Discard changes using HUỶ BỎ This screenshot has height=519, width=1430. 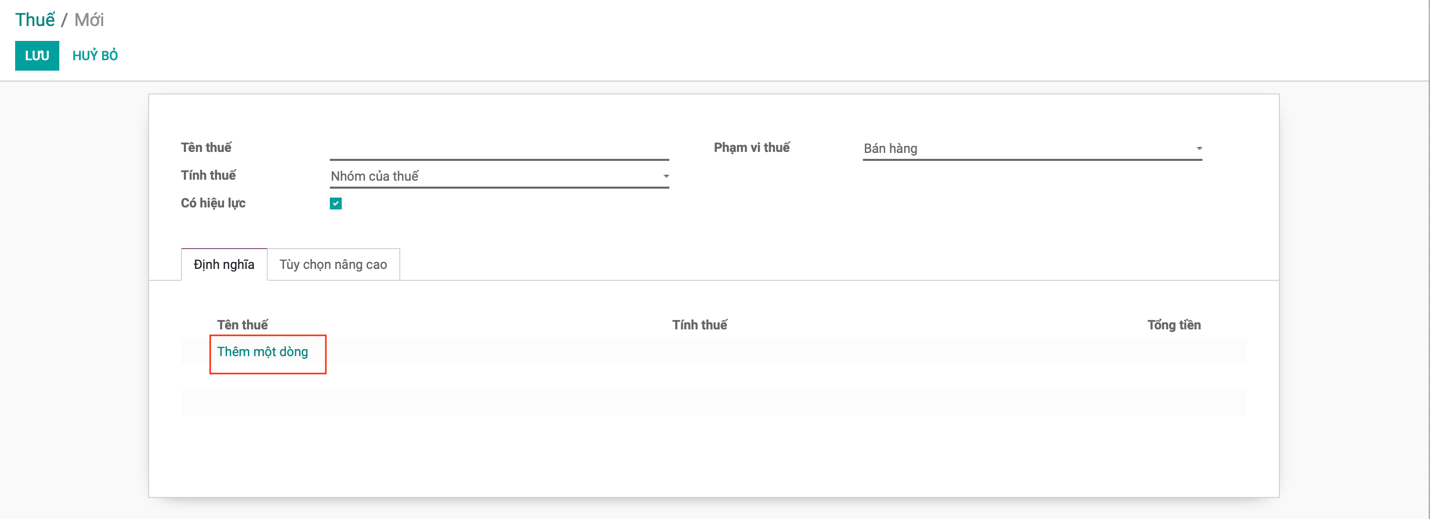coord(95,56)
